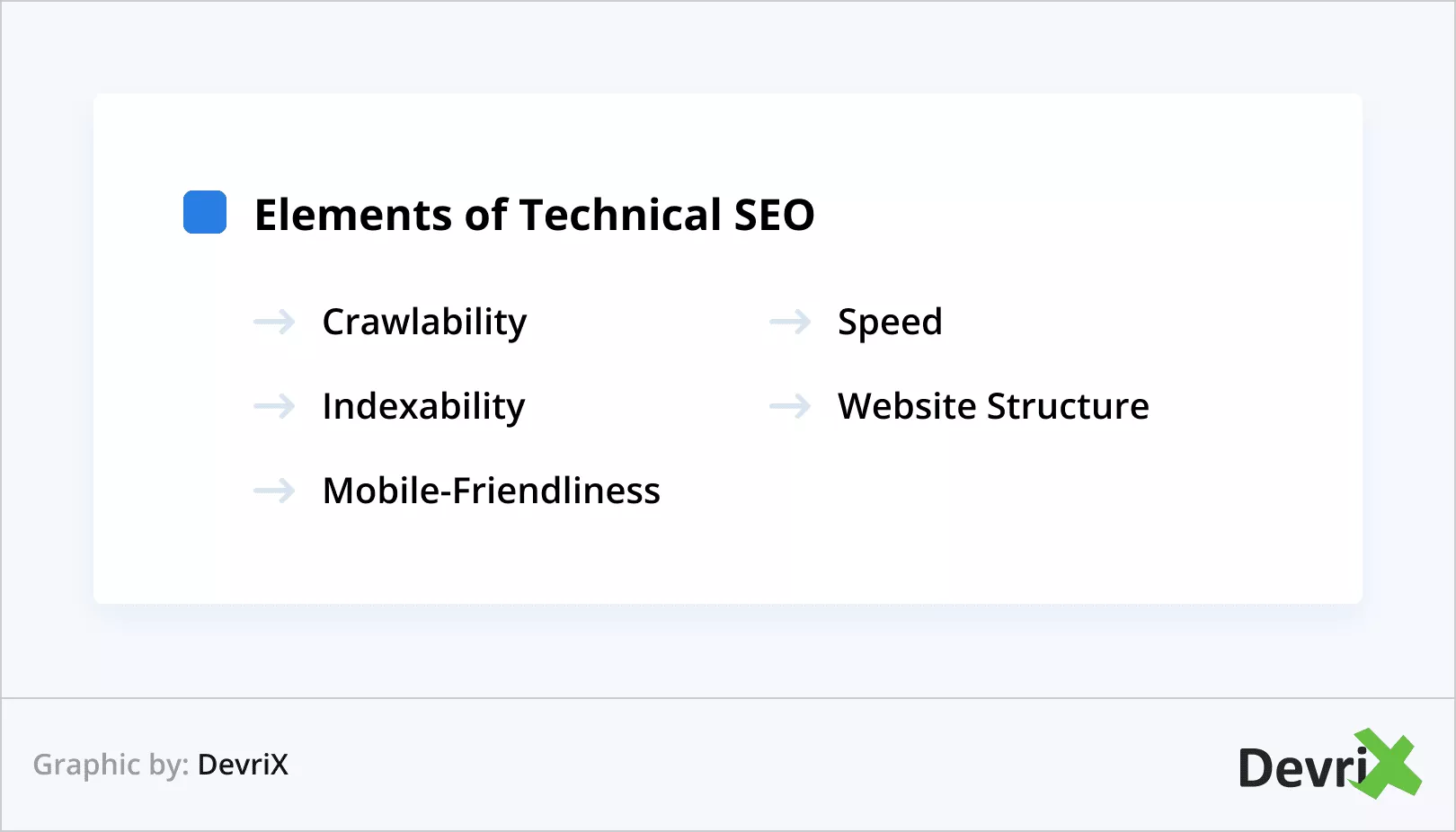Click the green X in the DevriX logo
The image size is (1456, 832).
pos(1390,765)
